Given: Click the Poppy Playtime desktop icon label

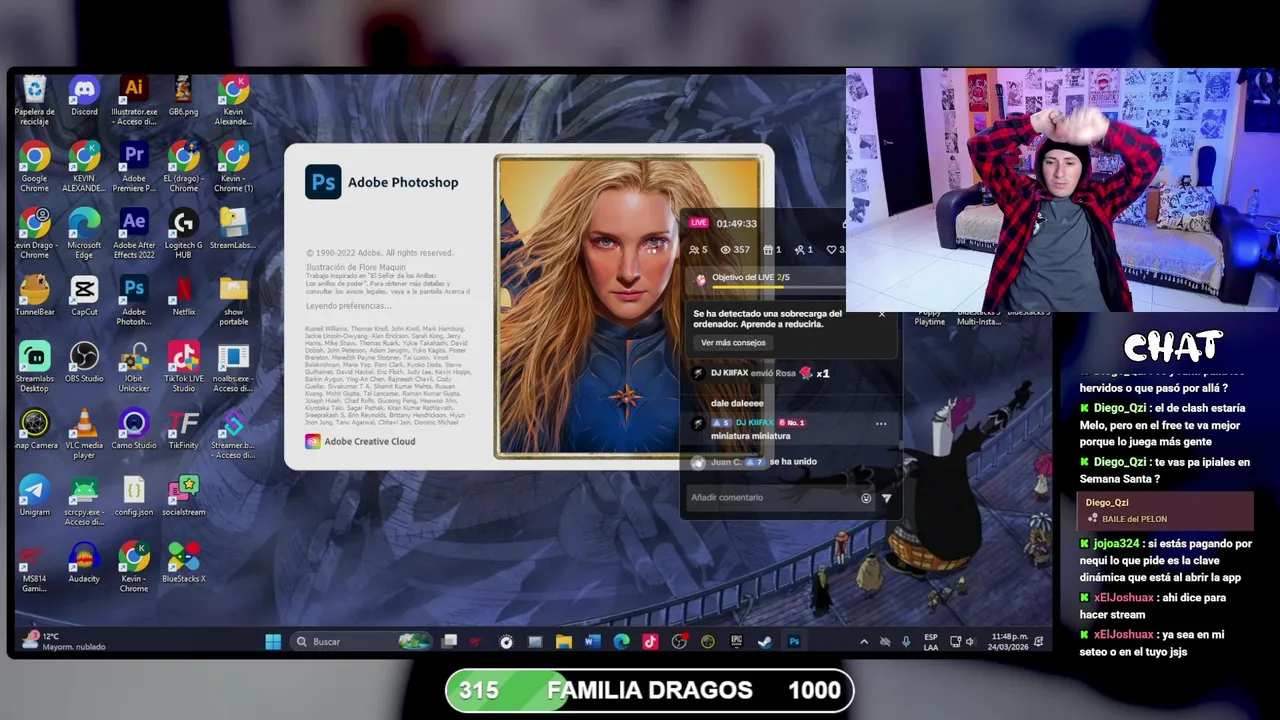Looking at the screenshot, I should pos(929,317).
